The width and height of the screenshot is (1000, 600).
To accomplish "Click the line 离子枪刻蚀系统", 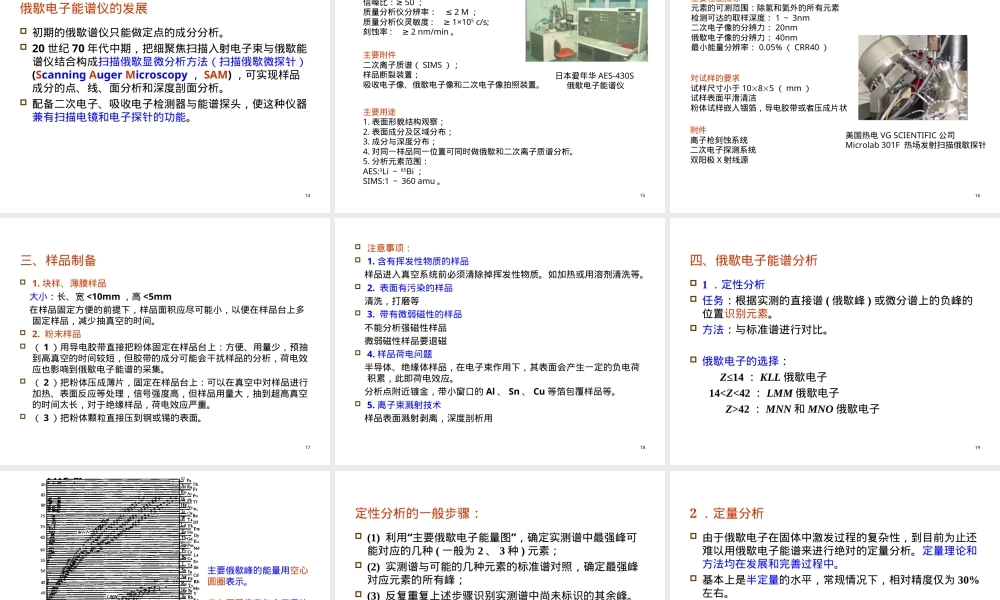I will coord(719,140).
